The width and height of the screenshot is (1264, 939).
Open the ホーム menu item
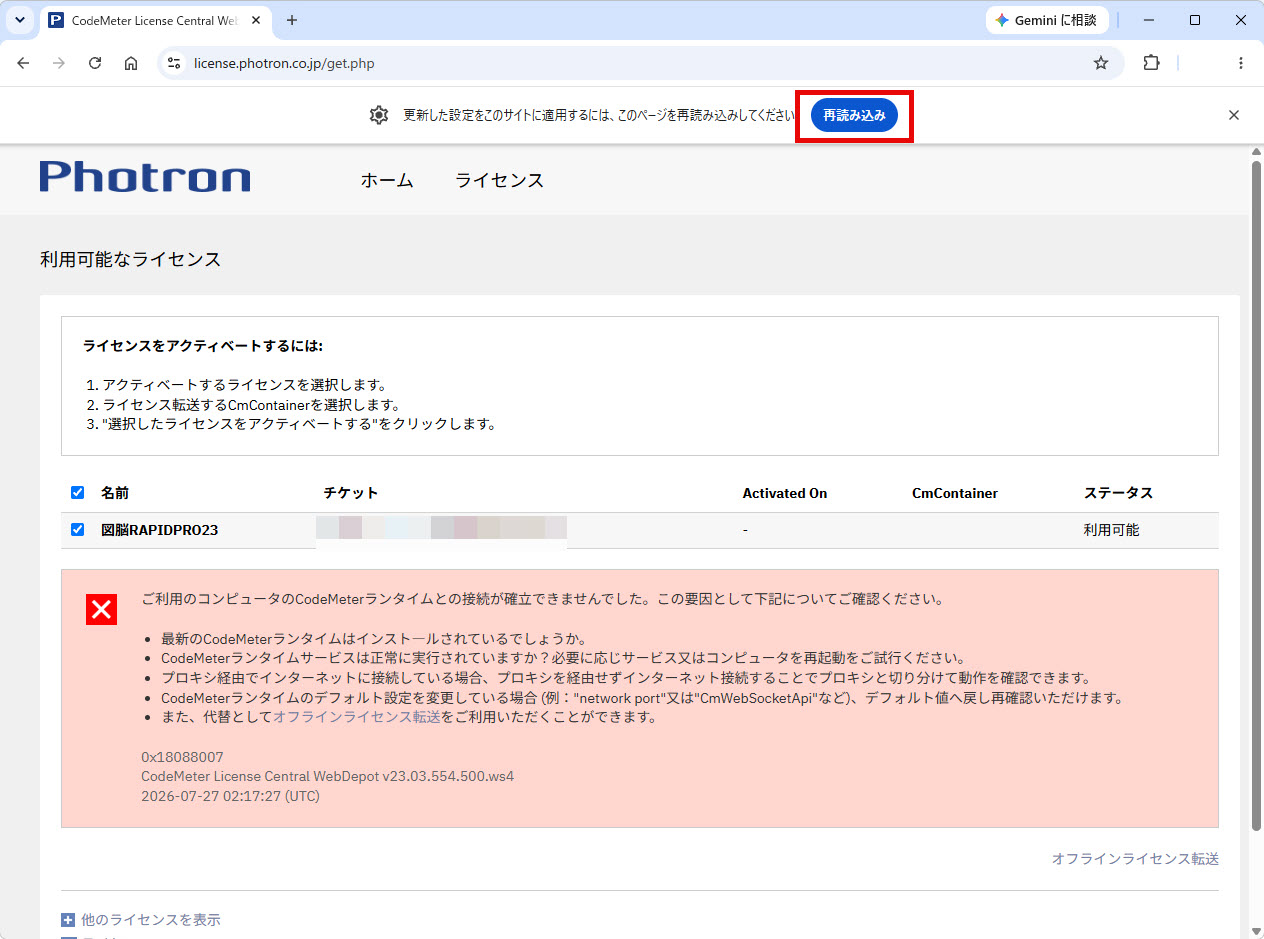point(387,180)
